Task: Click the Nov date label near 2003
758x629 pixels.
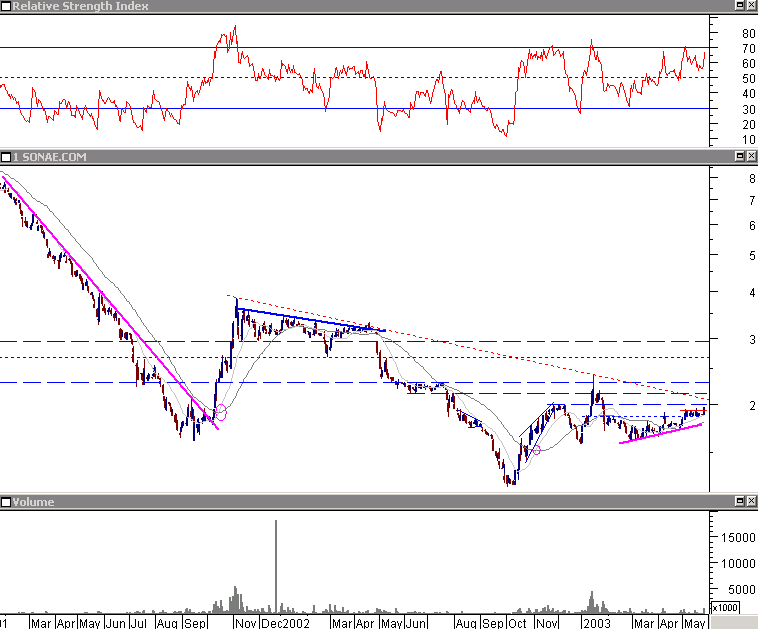Action: point(547,623)
